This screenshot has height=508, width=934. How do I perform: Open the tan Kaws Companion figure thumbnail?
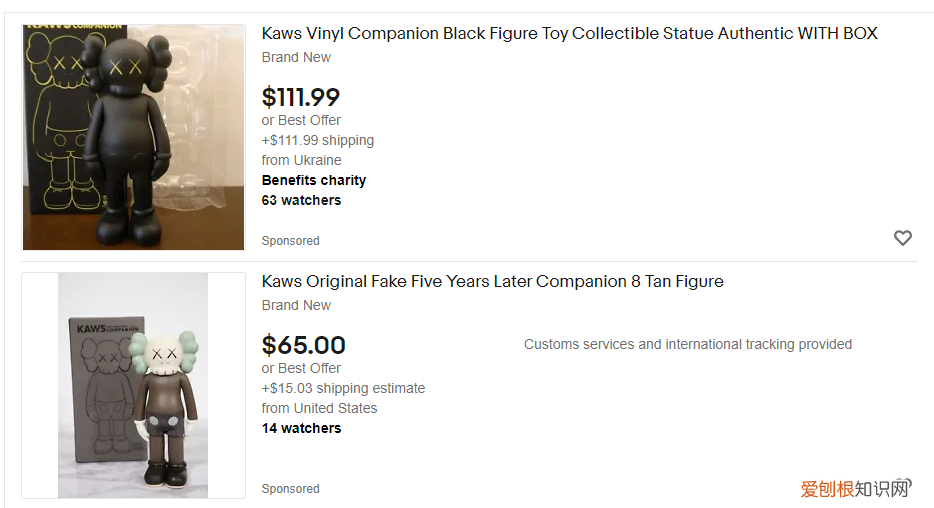pos(133,385)
